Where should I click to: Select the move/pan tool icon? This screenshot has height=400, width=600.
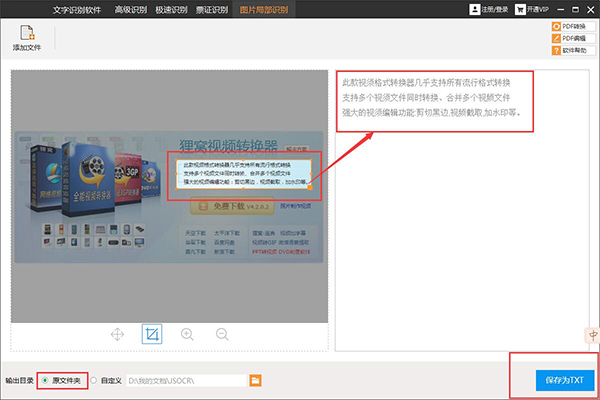(x=117, y=334)
